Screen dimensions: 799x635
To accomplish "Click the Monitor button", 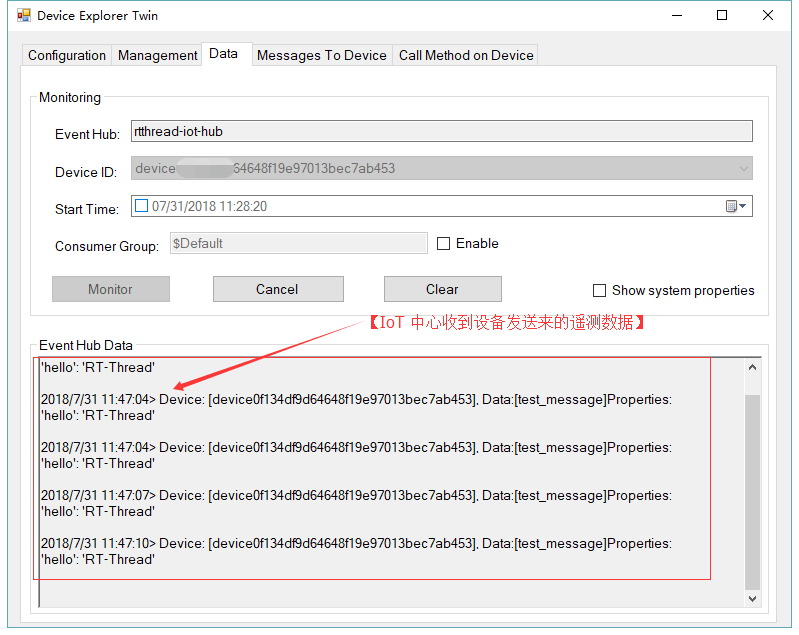I will (x=110, y=290).
